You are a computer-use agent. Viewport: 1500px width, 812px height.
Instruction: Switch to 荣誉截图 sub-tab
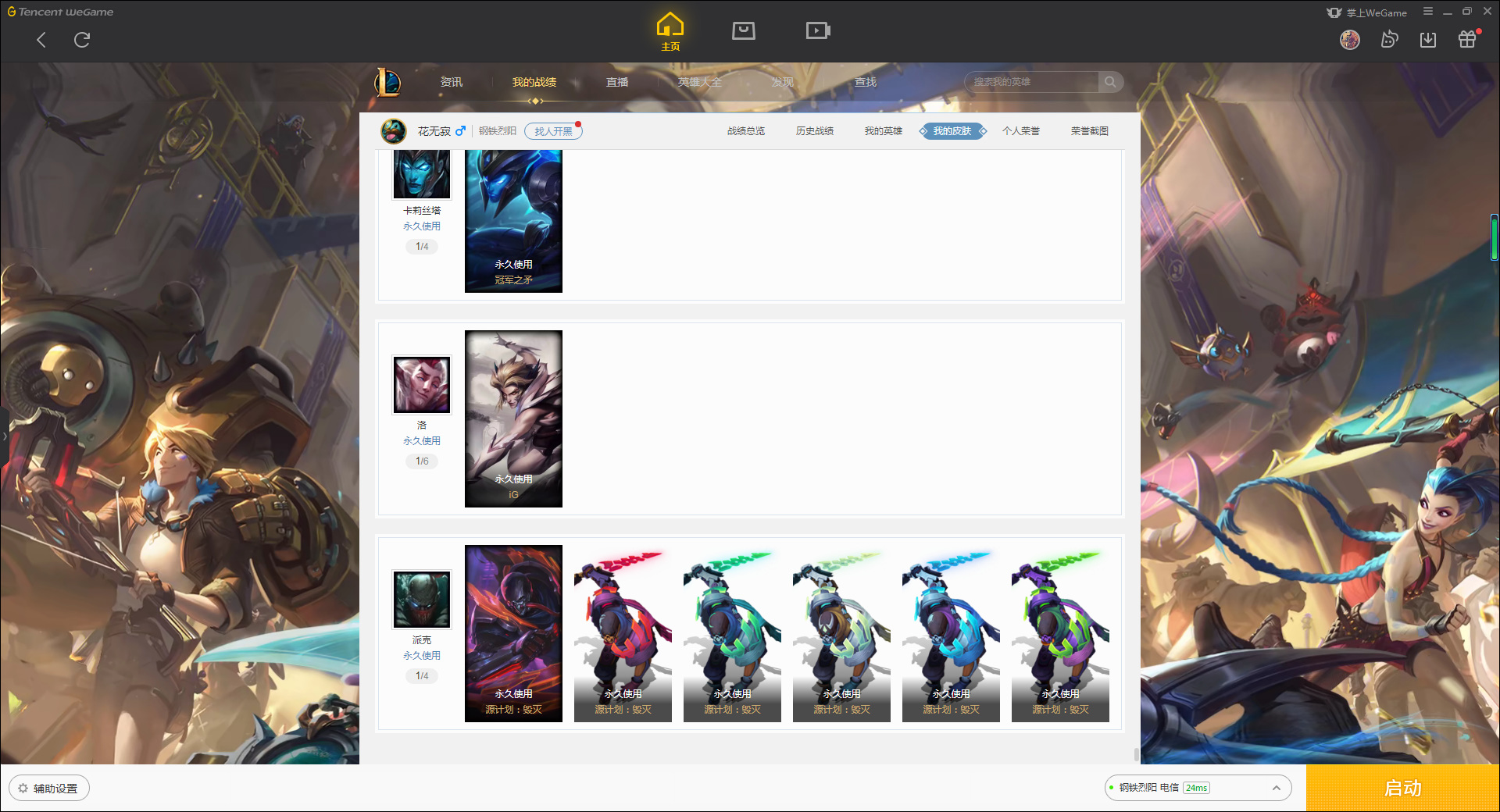coord(1090,131)
